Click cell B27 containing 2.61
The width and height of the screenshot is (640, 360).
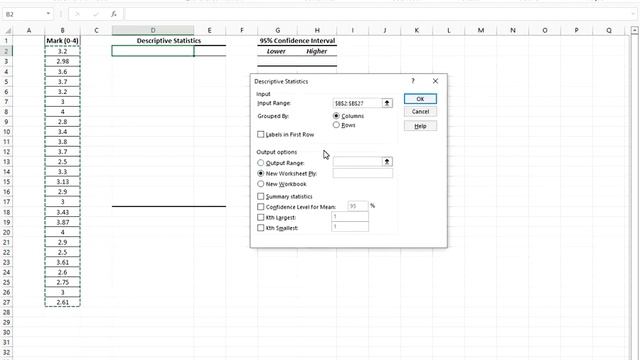62,302
